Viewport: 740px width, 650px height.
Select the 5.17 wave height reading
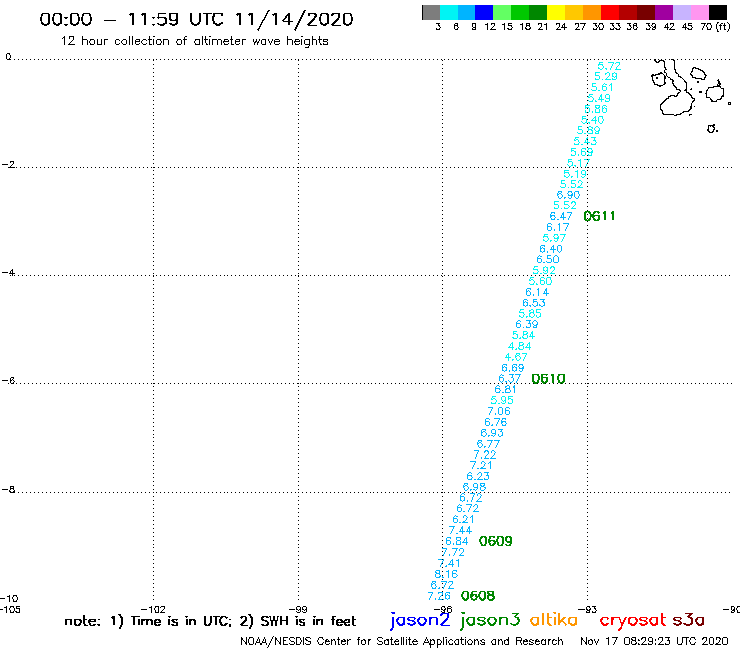578,163
